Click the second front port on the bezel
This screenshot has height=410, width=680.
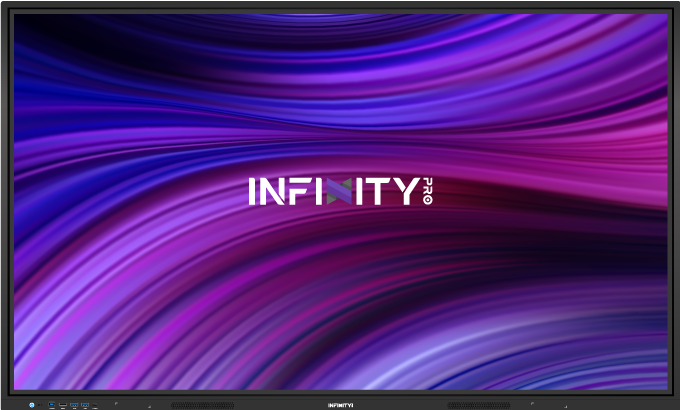click(x=63, y=405)
